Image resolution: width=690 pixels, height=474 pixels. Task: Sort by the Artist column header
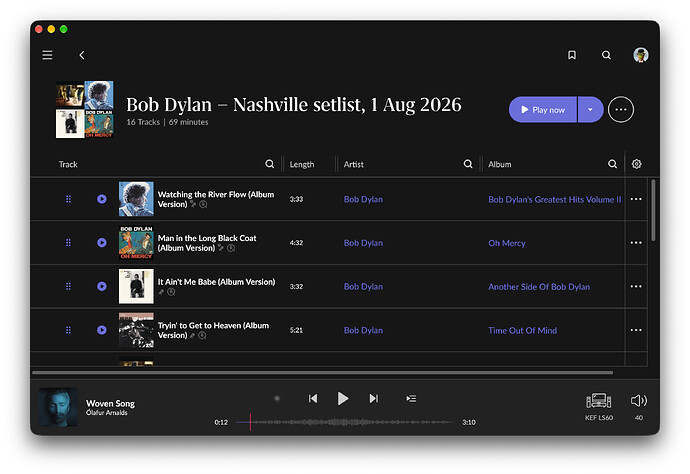pyautogui.click(x=353, y=164)
